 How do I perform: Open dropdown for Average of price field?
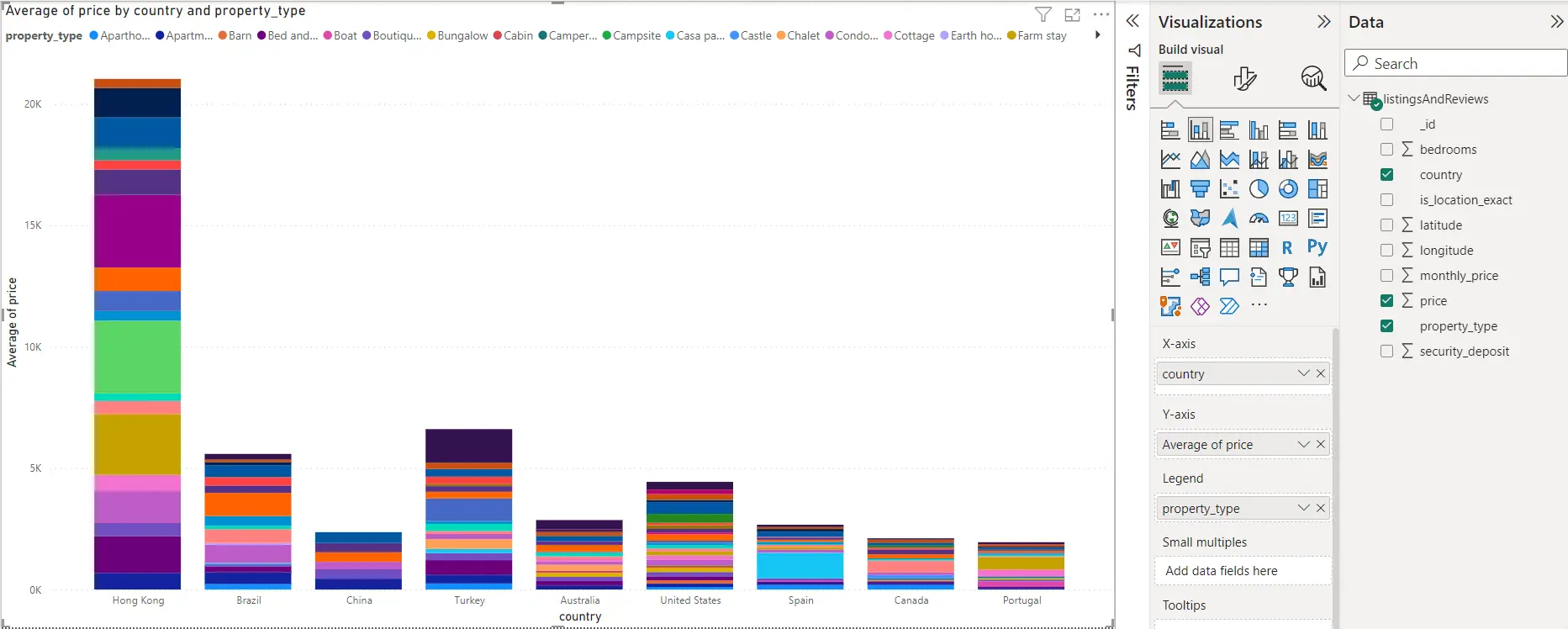coord(1303,444)
